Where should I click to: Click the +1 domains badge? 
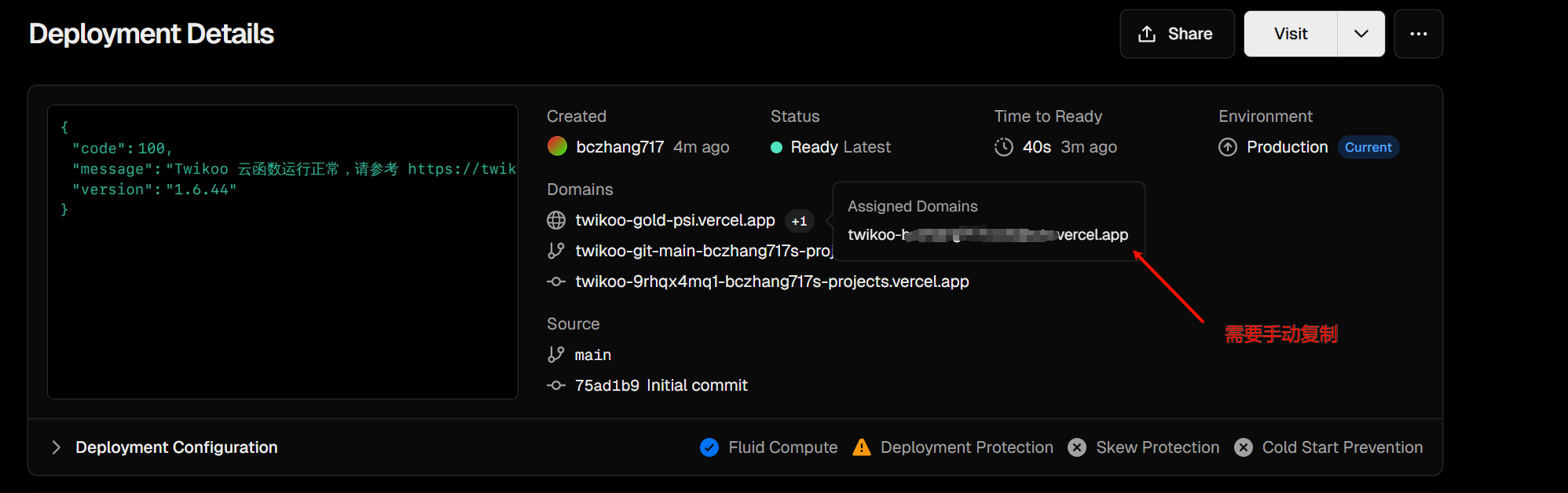[x=799, y=221]
